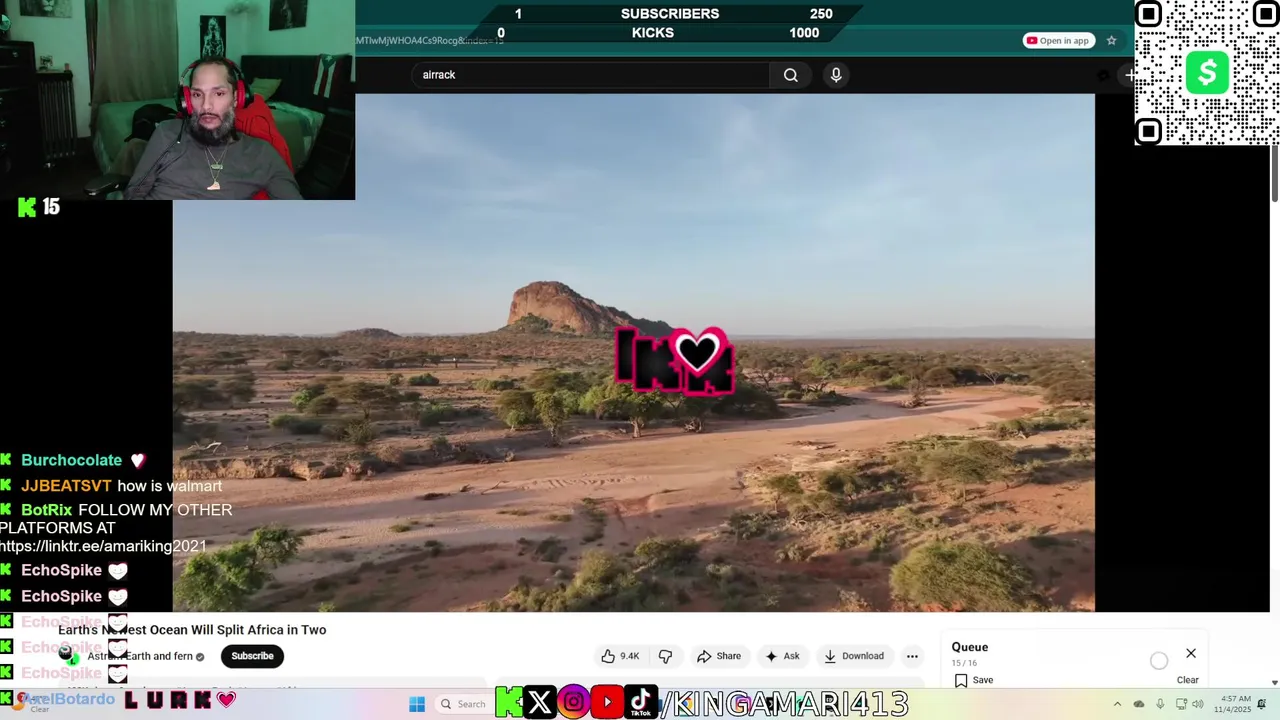The image size is (1280, 720).
Task: Clear the queue
Action: coord(1187,680)
